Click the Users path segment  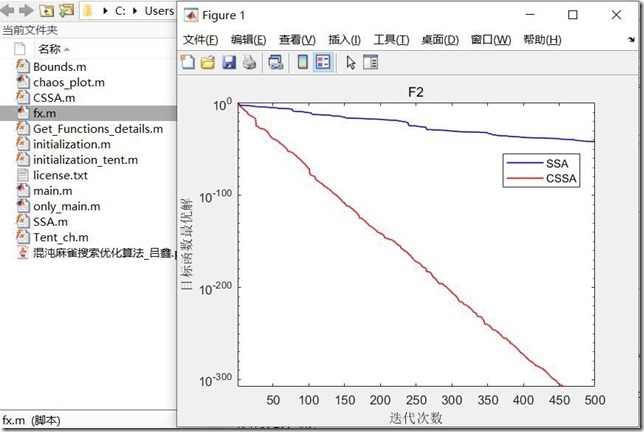(x=159, y=11)
